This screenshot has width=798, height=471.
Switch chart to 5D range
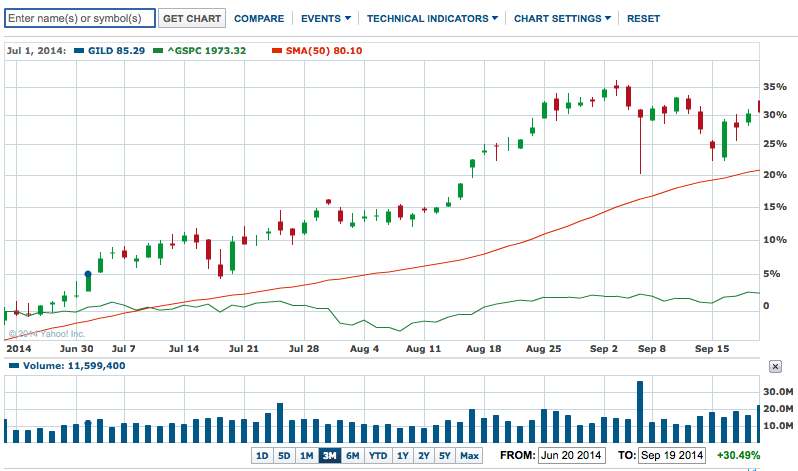284,456
